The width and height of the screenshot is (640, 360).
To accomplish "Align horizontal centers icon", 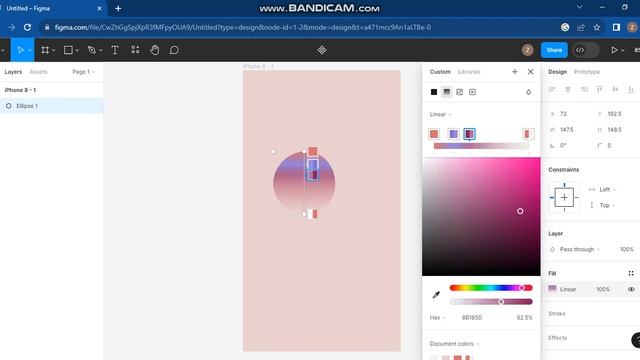I will (x=568, y=89).
